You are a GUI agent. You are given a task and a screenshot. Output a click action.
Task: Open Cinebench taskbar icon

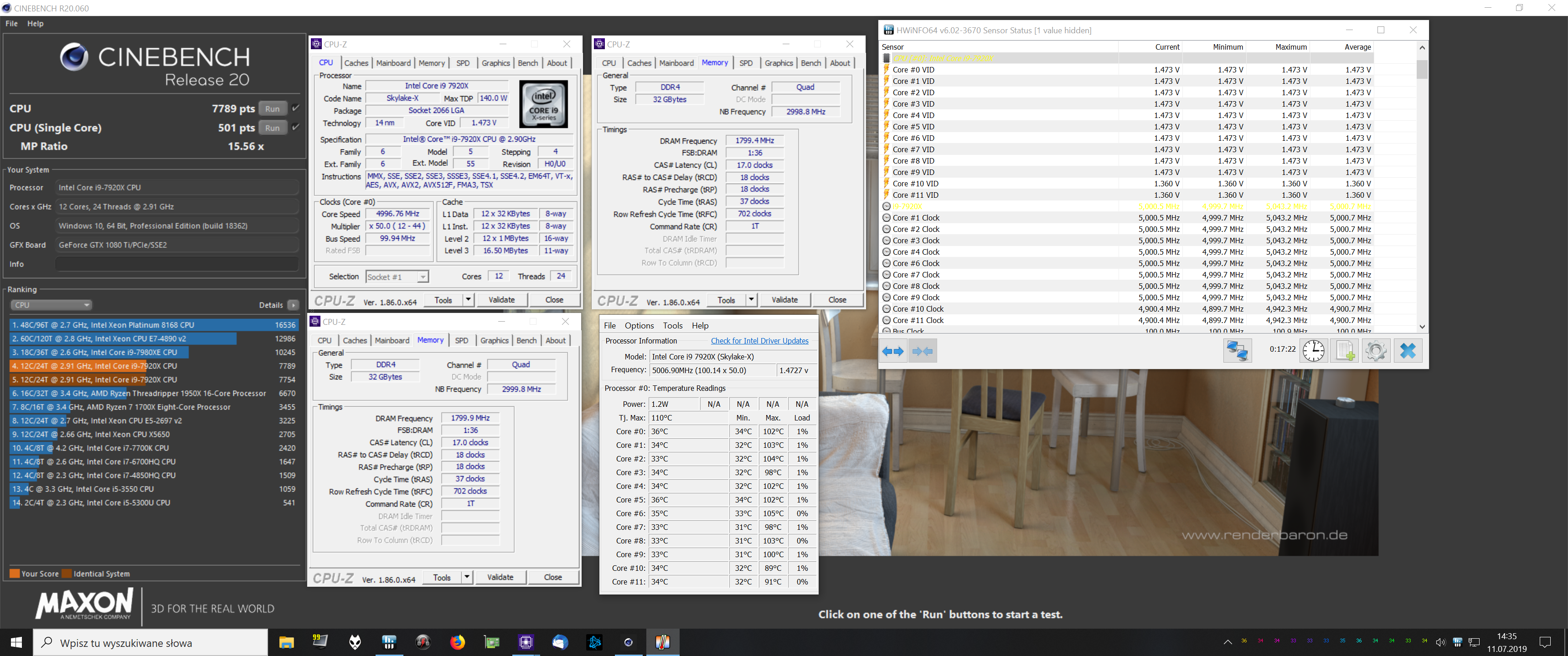(628, 642)
